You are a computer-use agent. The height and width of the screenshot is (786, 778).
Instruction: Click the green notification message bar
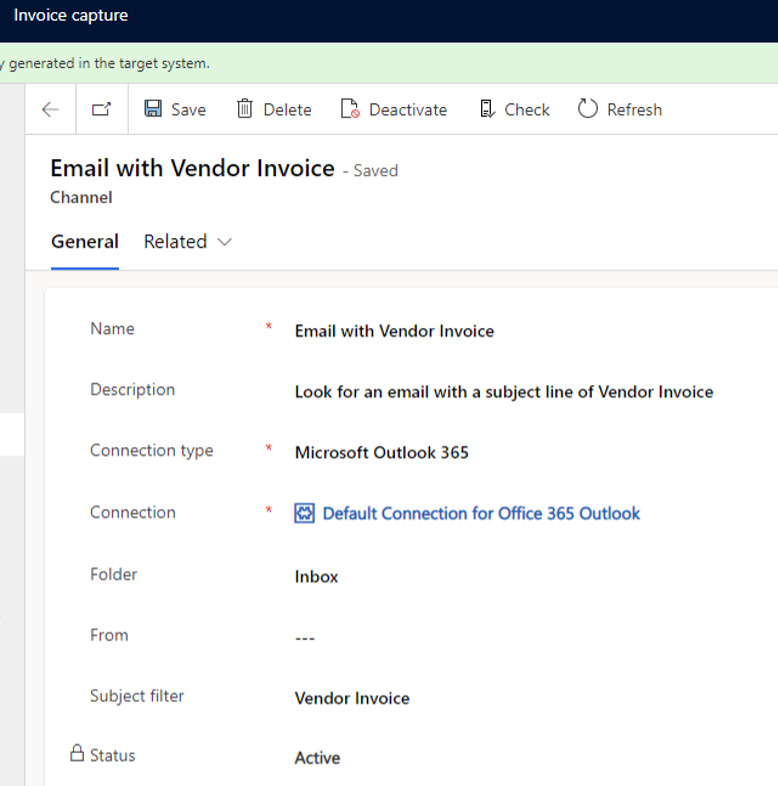click(389, 63)
